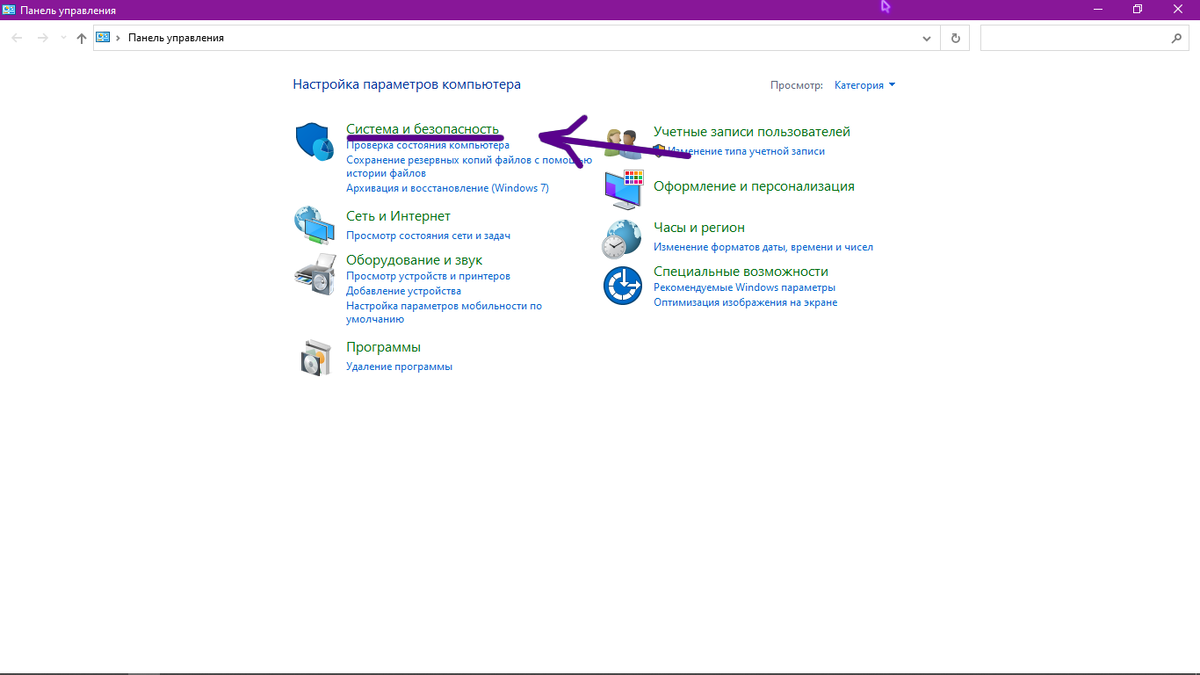The image size is (1200, 675).
Task: Open the Программы category
Action: coord(383,347)
